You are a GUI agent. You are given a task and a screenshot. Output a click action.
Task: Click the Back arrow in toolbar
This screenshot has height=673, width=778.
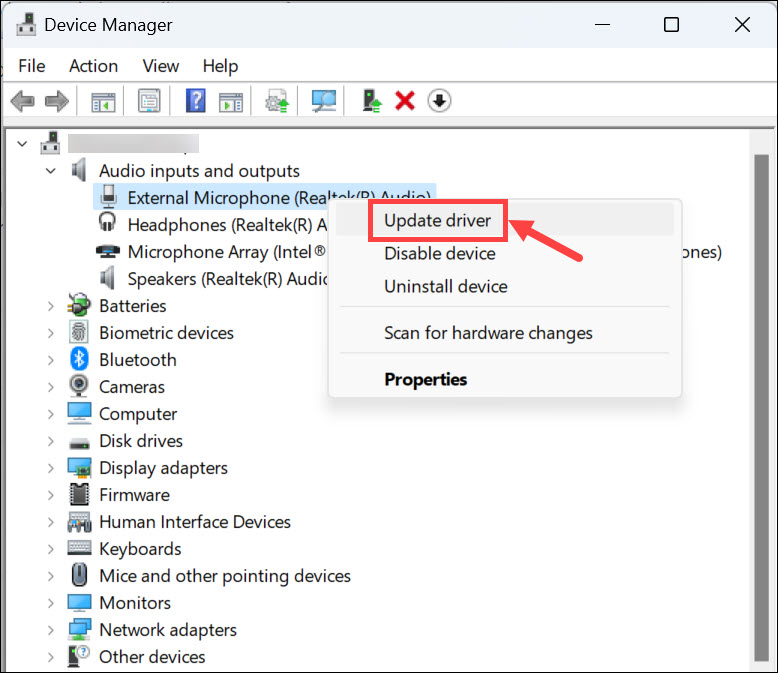[23, 101]
